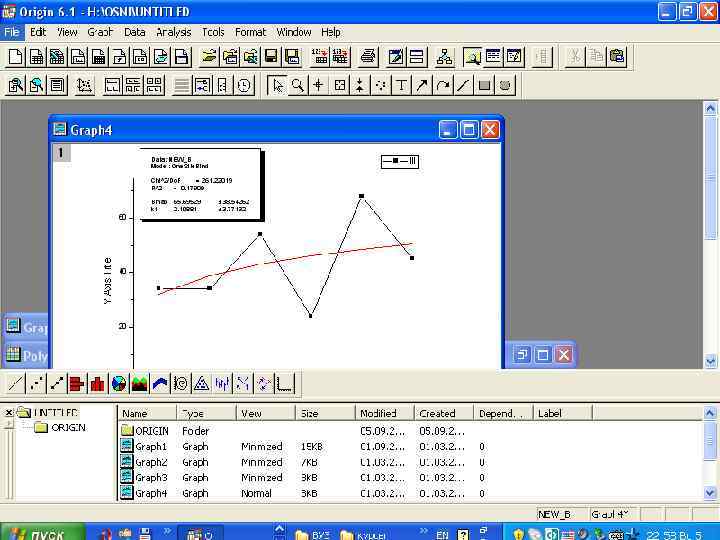Restore the minimized Graph window

(27, 327)
